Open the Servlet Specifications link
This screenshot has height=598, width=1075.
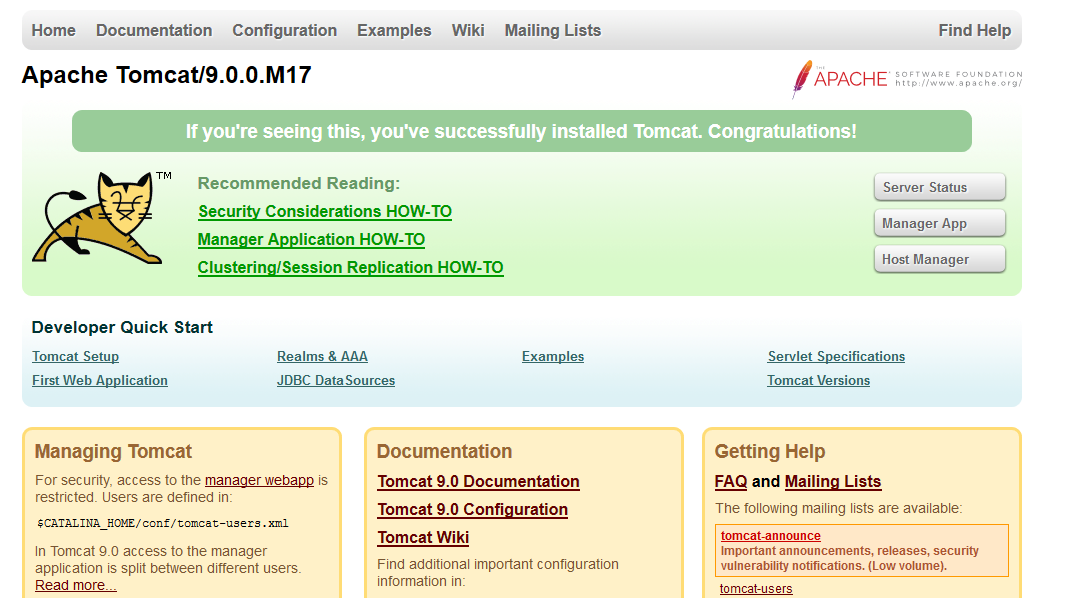click(836, 357)
